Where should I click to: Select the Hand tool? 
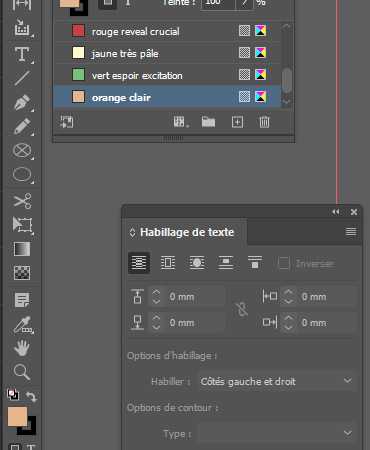(x=22, y=348)
